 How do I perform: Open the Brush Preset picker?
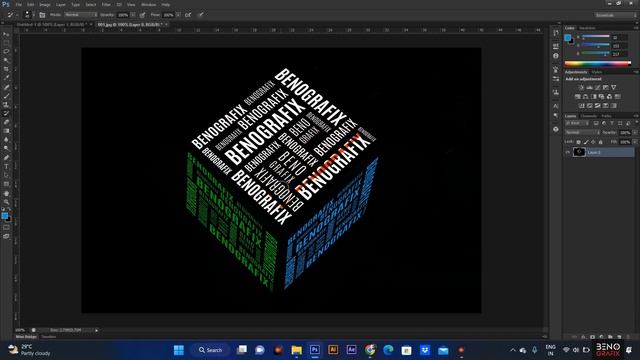click(x=29, y=15)
